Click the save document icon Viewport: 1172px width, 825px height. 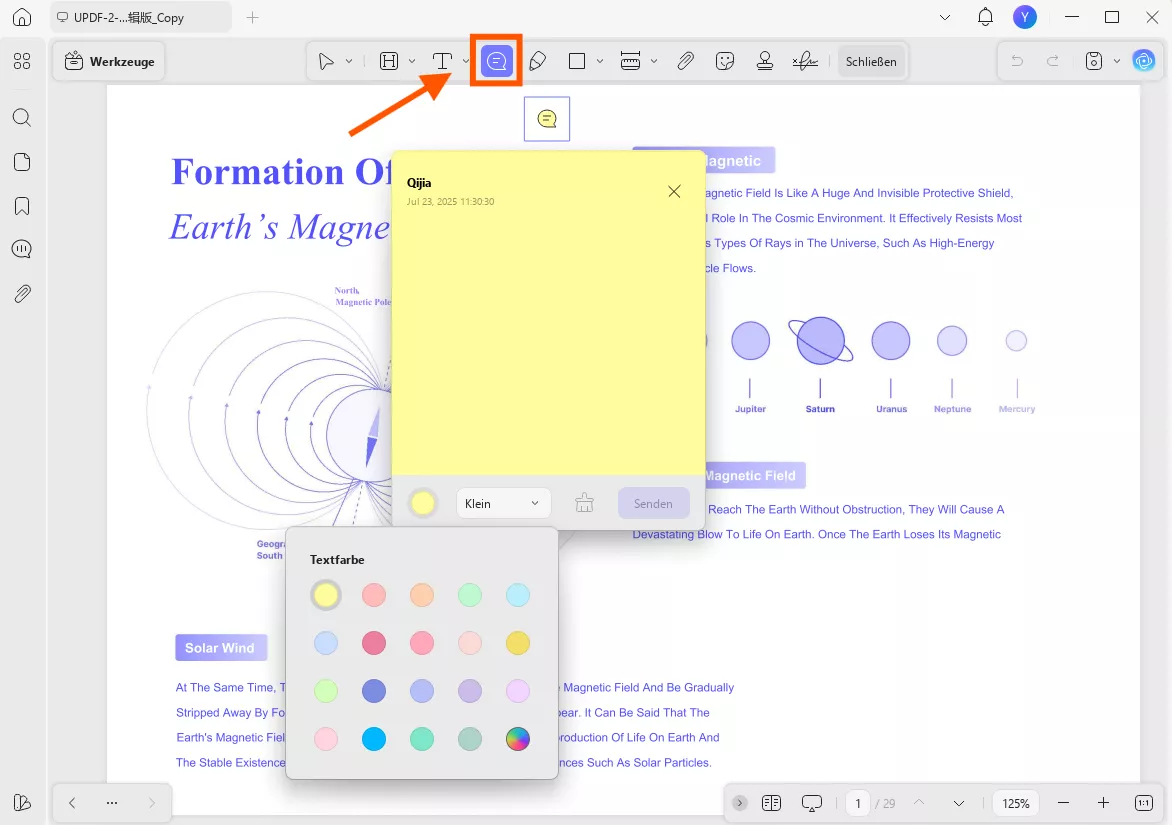(x=1094, y=61)
